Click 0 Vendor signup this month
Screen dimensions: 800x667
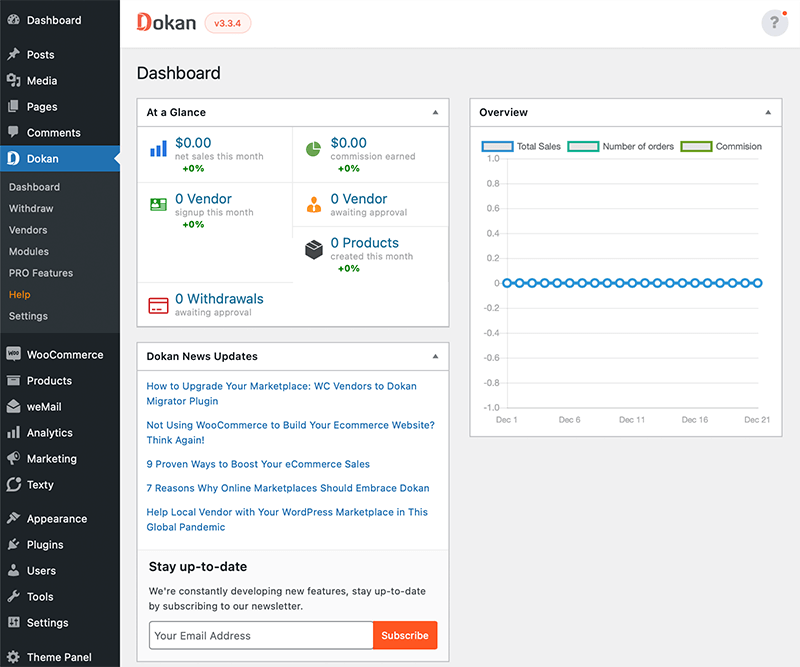pyautogui.click(x=203, y=199)
